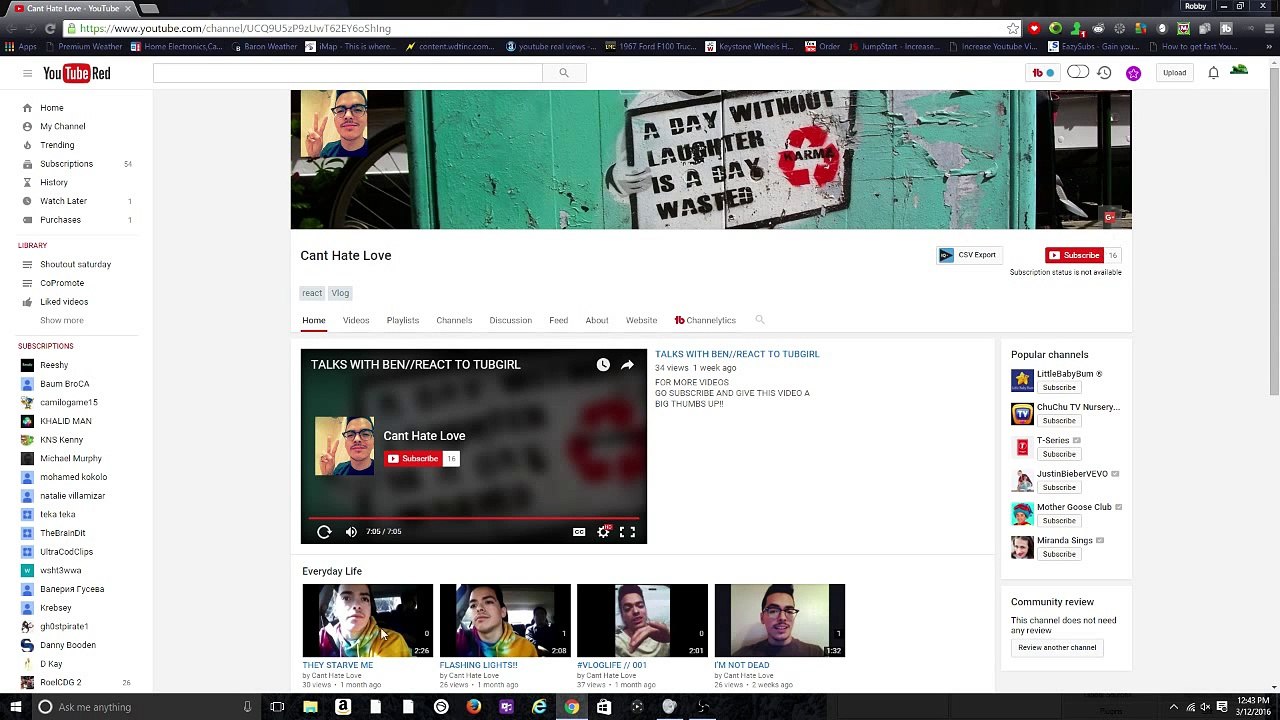The width and height of the screenshot is (1280, 720).
Task: Click Watch Later clock on player
Action: [603, 365]
